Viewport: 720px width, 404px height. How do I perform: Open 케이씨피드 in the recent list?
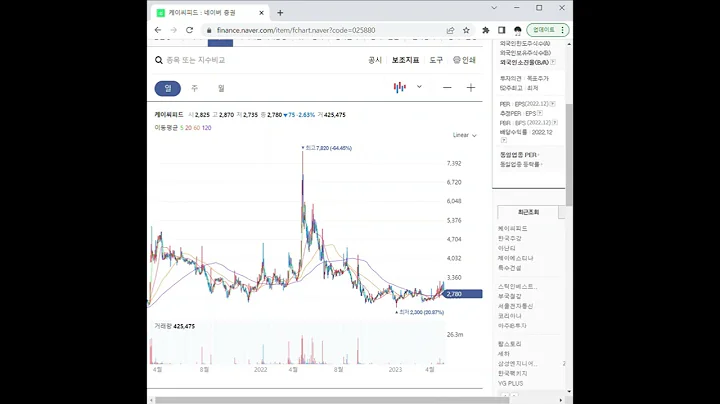(x=512, y=228)
